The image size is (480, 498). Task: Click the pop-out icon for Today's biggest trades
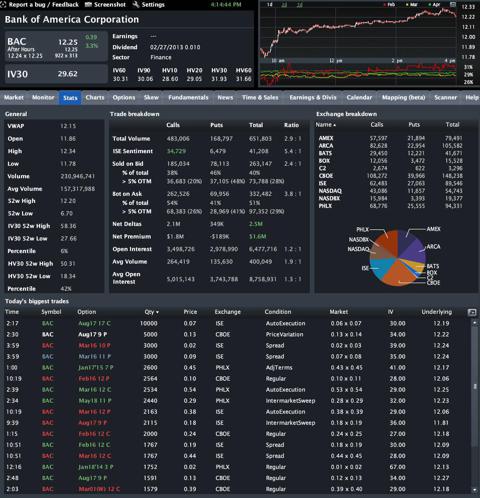tap(472, 312)
